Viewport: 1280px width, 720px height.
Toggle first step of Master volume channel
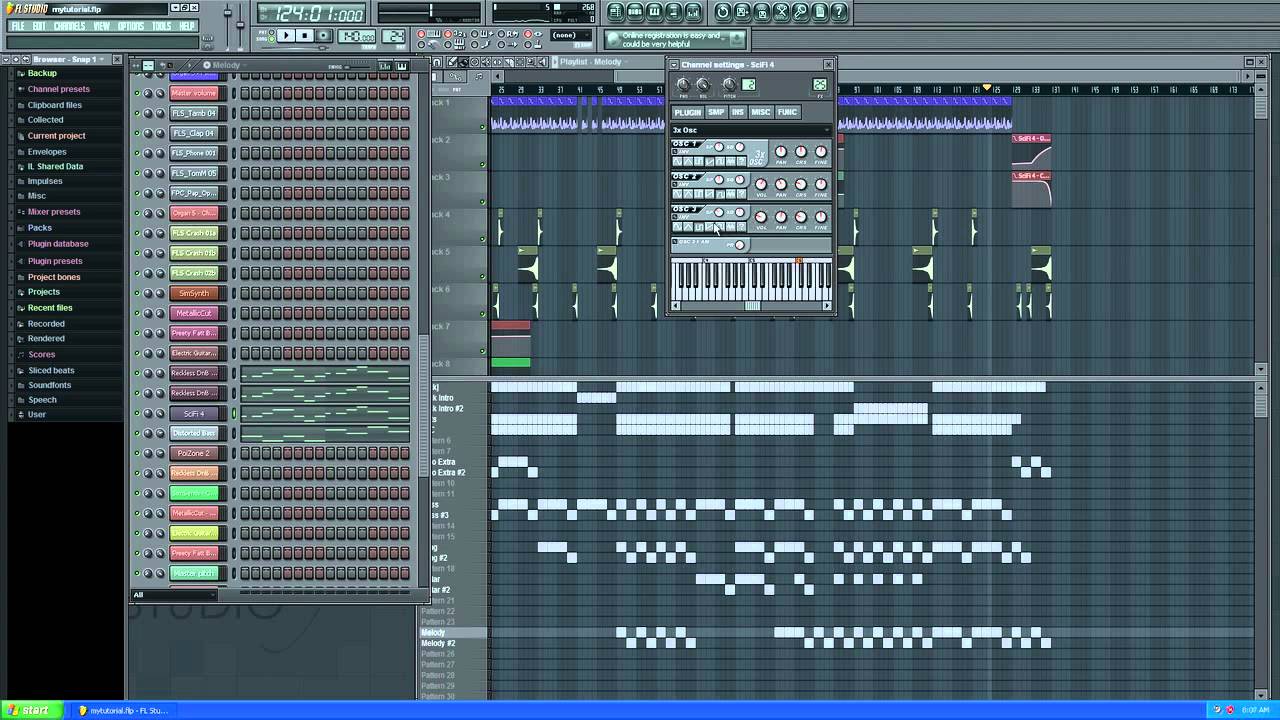pyautogui.click(x=245, y=93)
